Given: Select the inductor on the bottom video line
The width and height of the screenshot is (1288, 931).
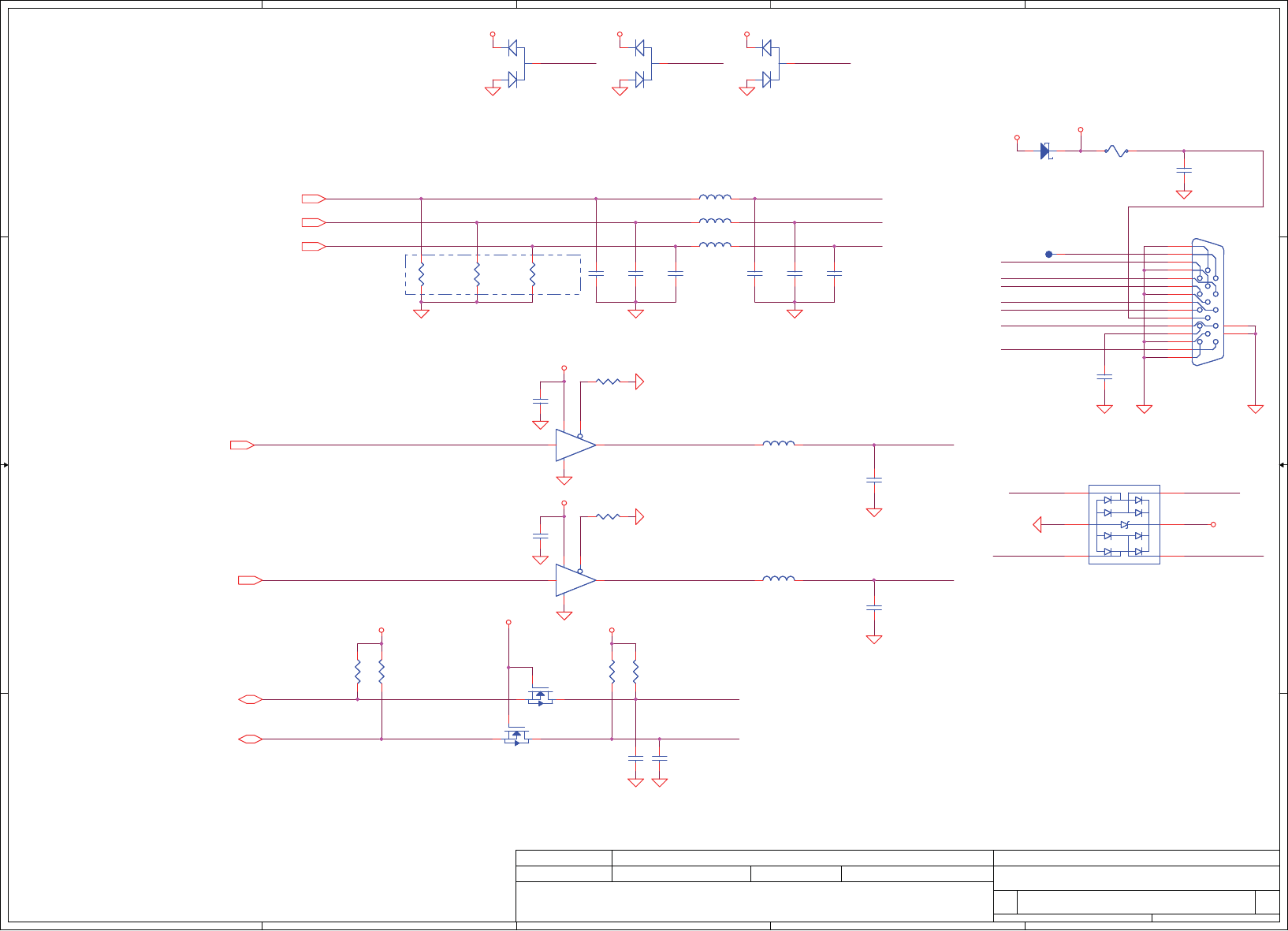Looking at the screenshot, I should 715,244.
